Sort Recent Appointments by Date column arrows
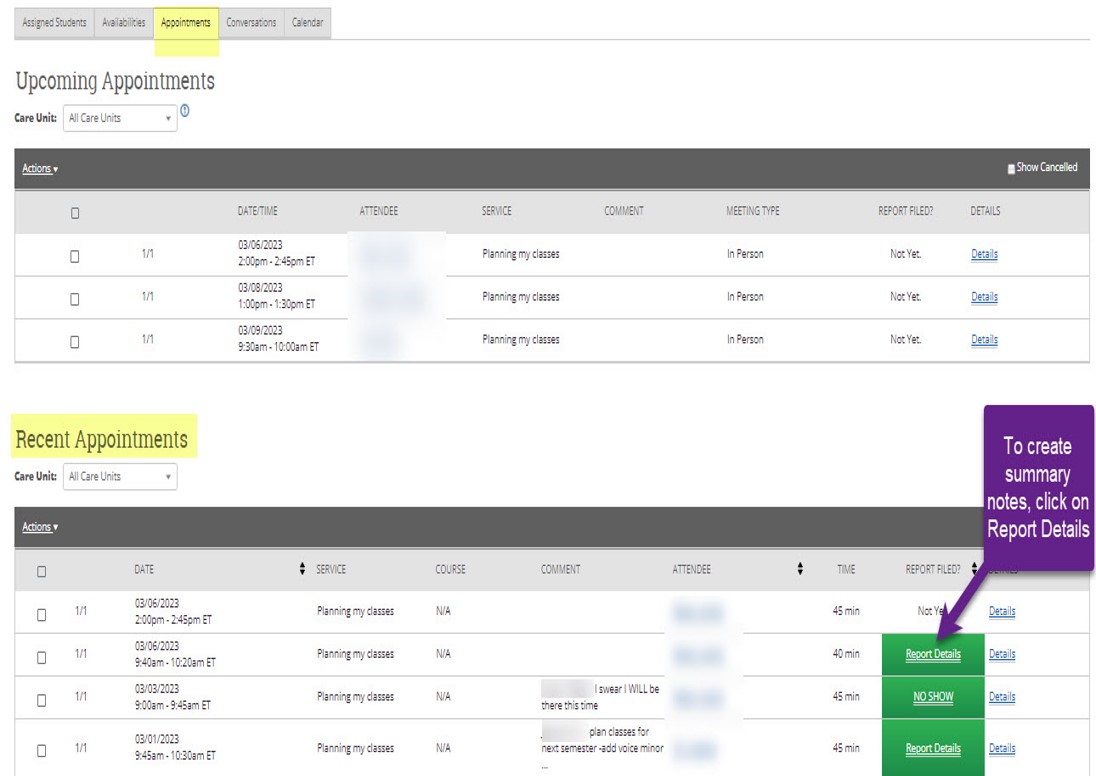1096x776 pixels. [302, 569]
